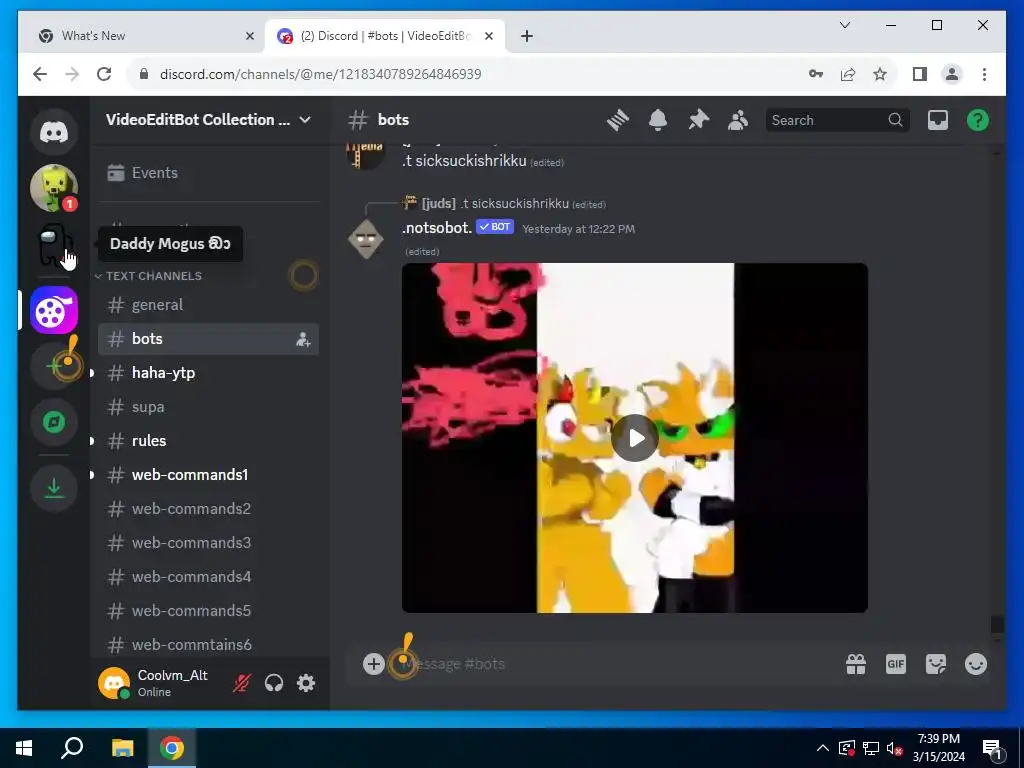Open the rules channel
This screenshot has height=768, width=1024.
208,441
